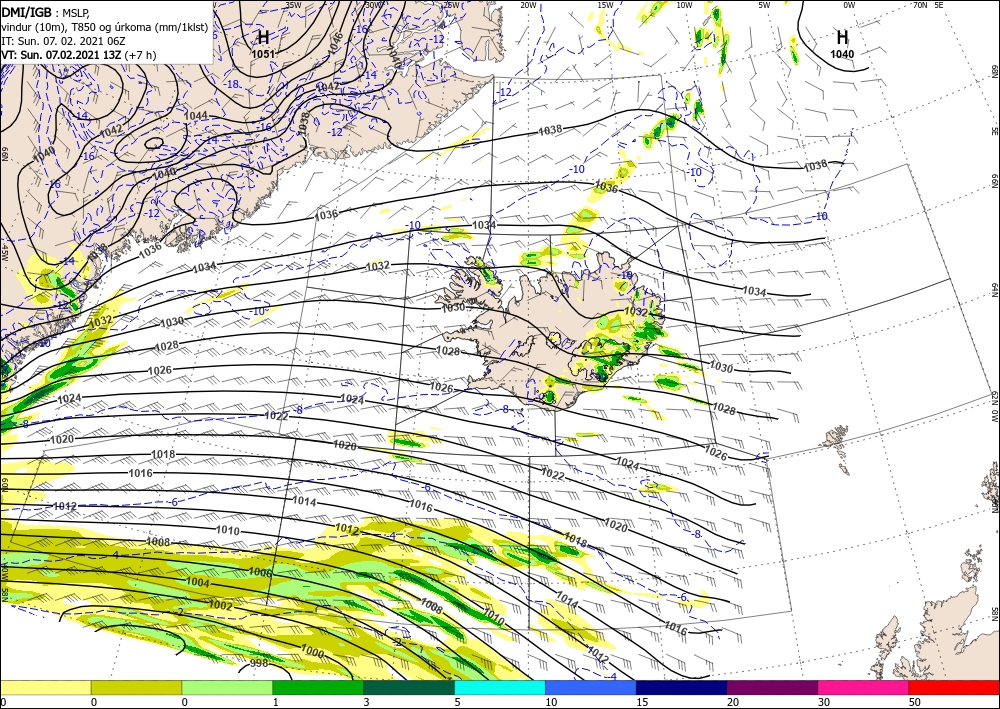Click the '50' legend scale number

click(x=915, y=702)
